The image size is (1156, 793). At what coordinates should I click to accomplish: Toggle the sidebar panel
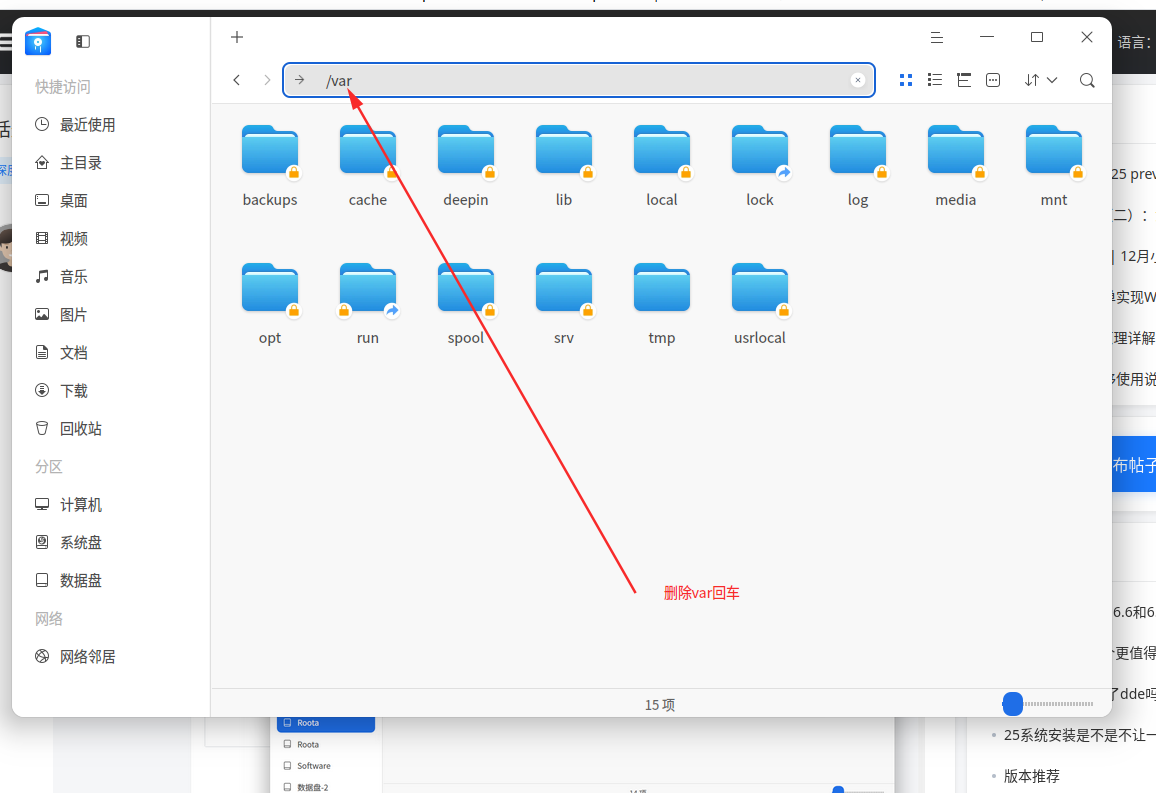coord(83,41)
